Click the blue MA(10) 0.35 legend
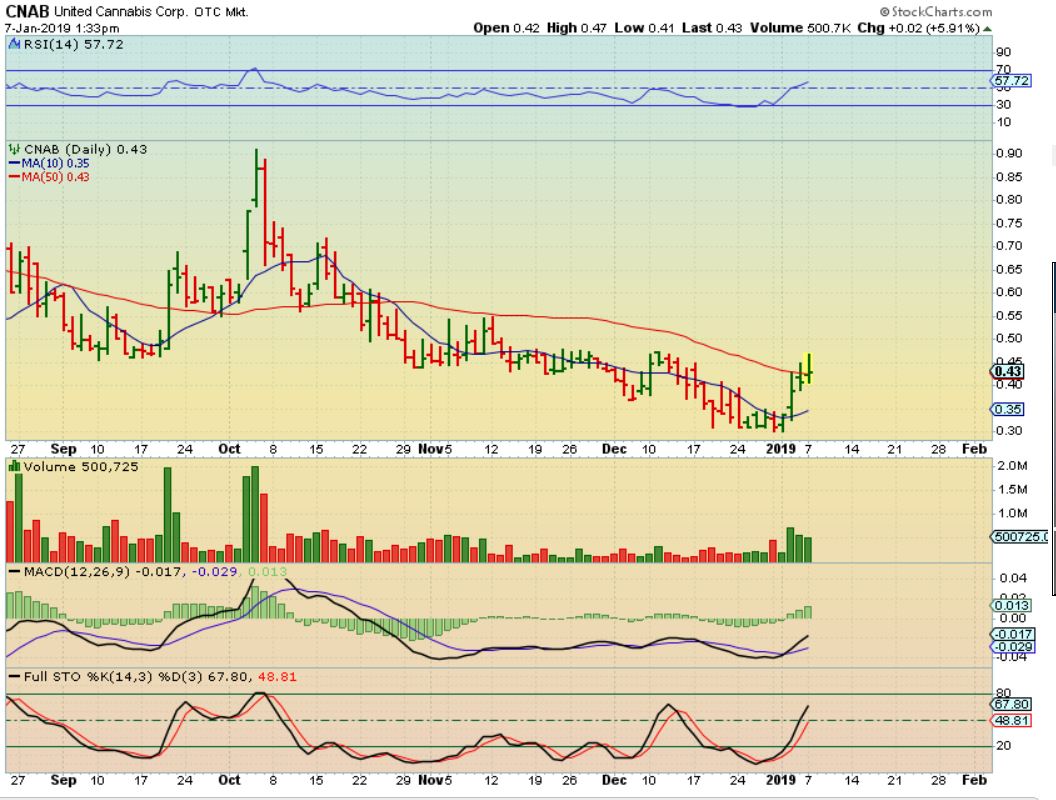The image size is (1056, 800). click(x=48, y=164)
